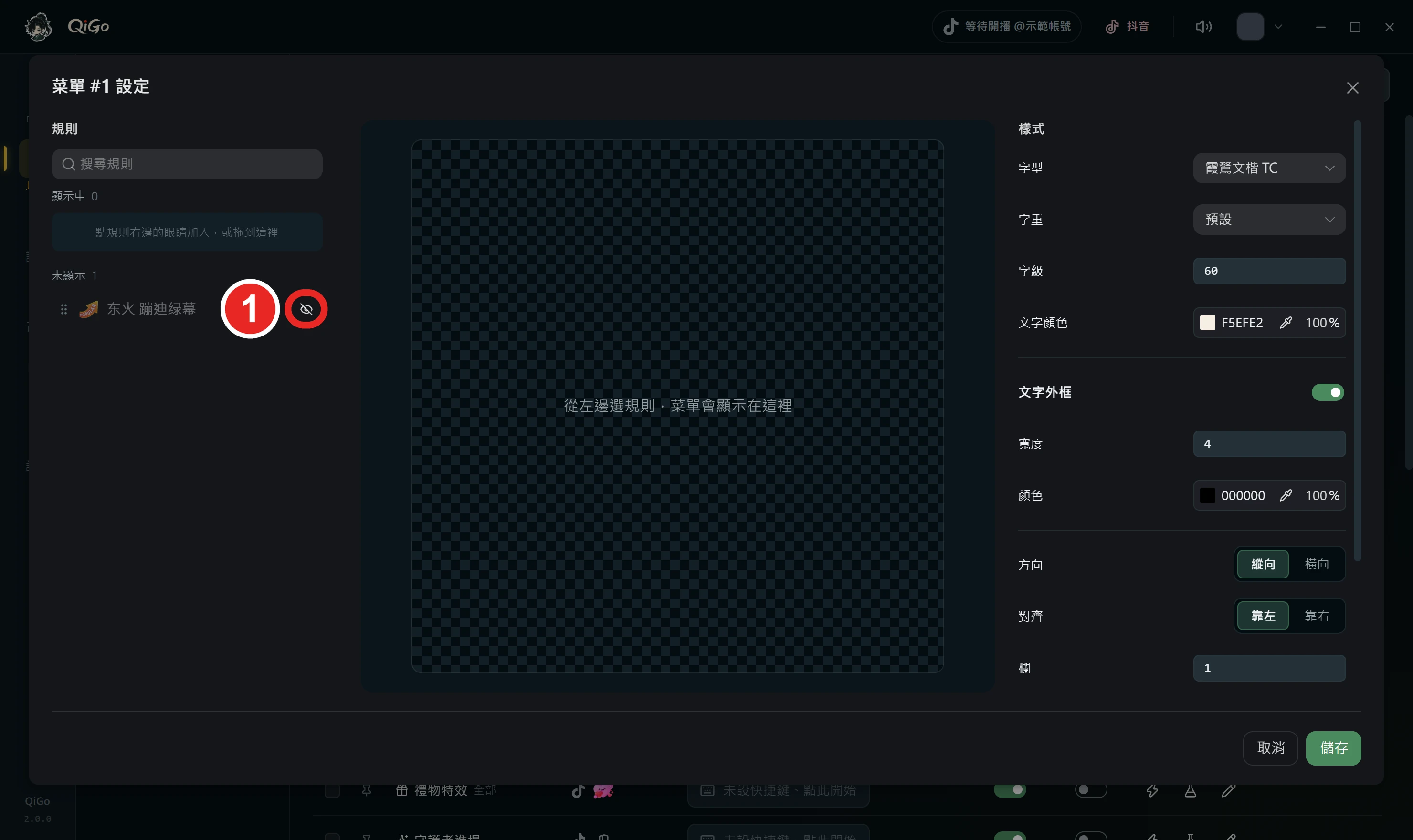The height and width of the screenshot is (840, 1413).
Task: Click the drop zone 點規則右邊的眼睛加入
Action: pyautogui.click(x=187, y=232)
